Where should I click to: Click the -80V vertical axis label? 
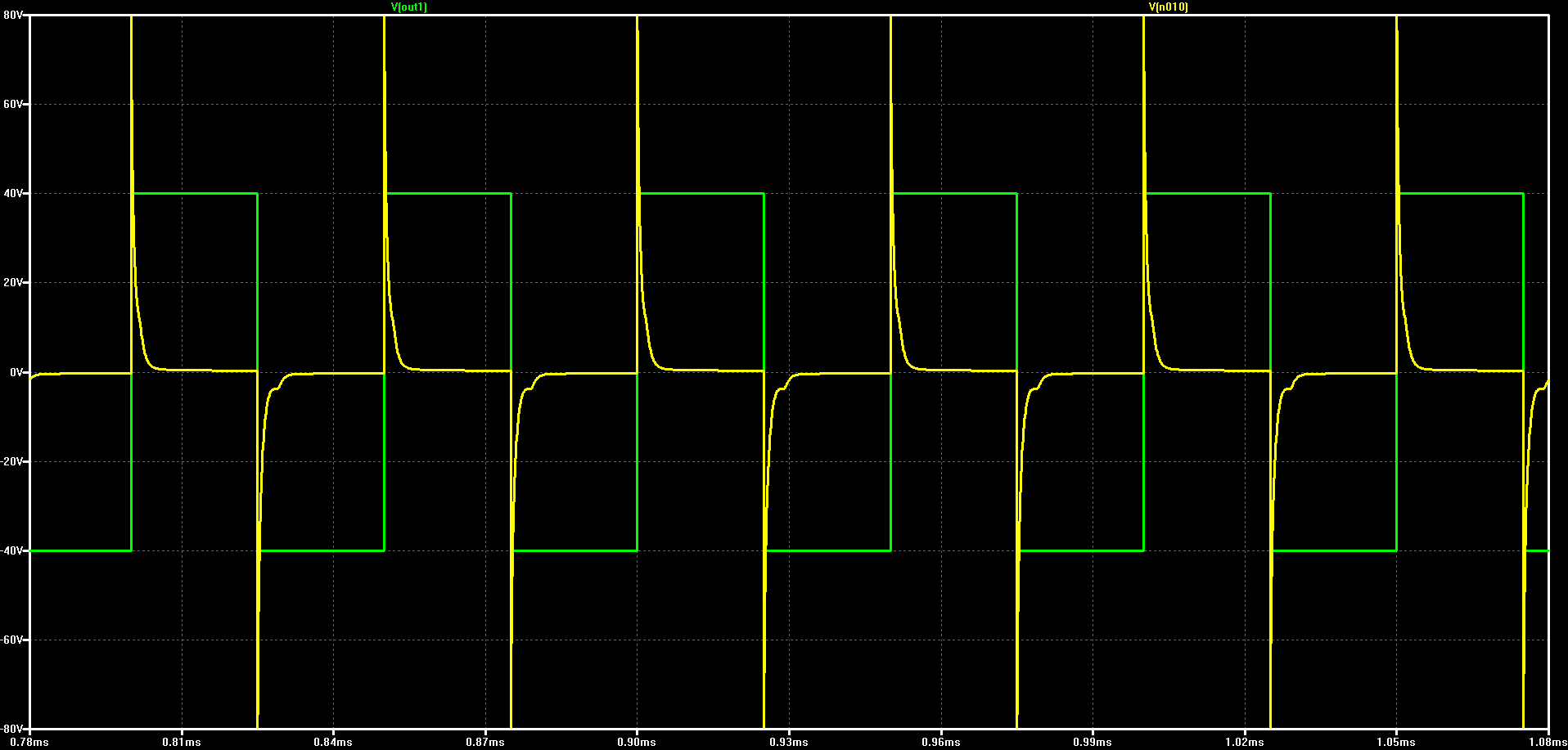(12, 729)
